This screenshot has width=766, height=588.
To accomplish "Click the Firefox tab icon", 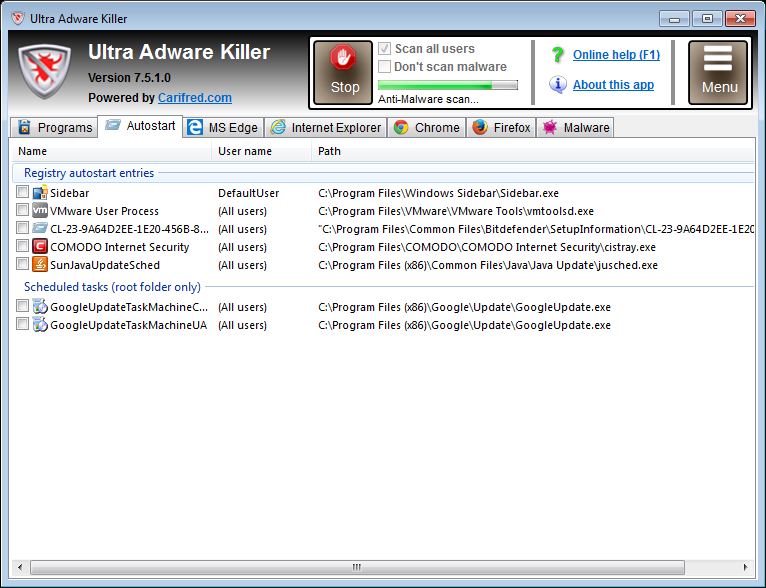I will click(x=480, y=127).
